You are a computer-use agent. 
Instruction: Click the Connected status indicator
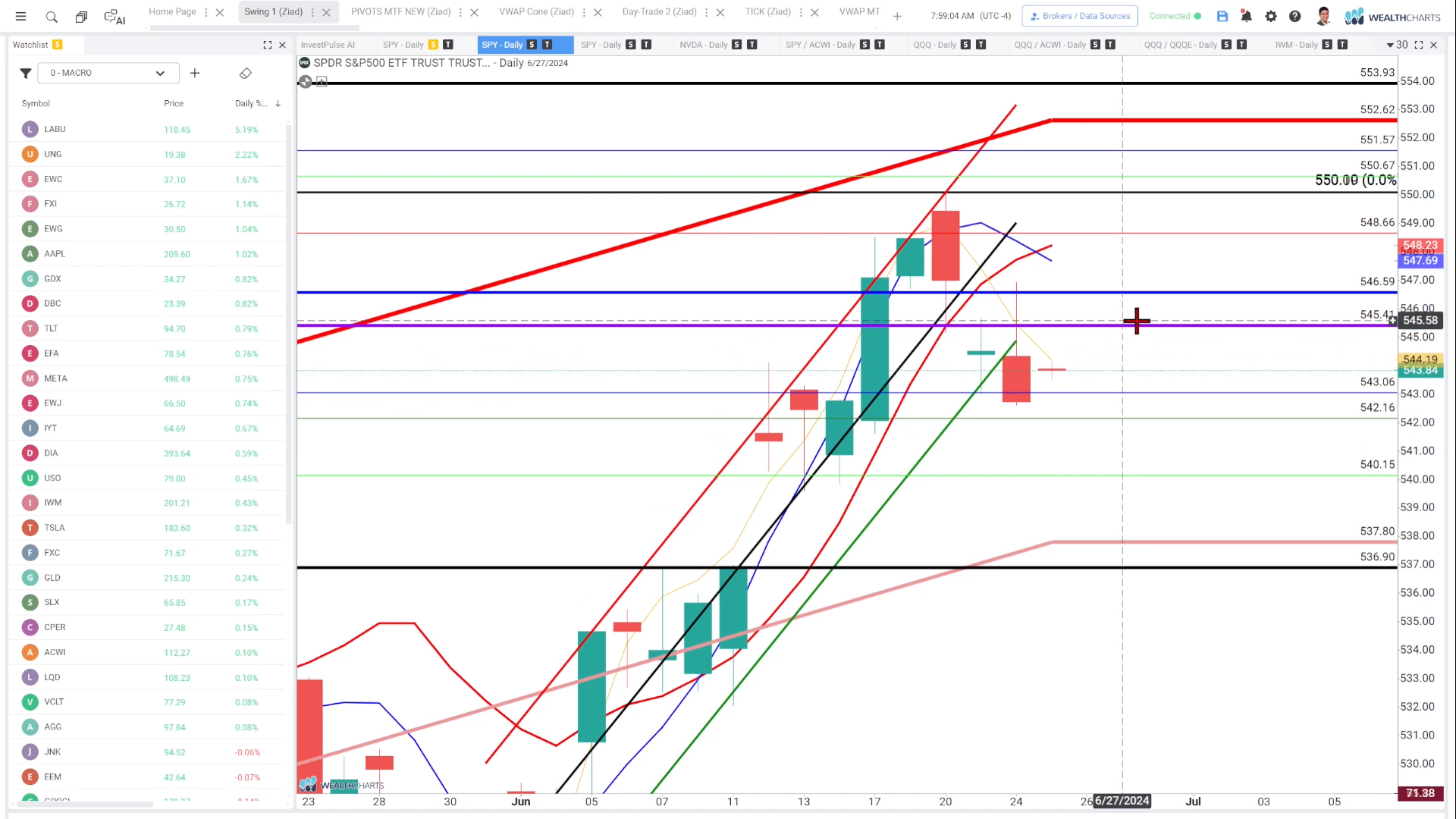[x=1175, y=16]
